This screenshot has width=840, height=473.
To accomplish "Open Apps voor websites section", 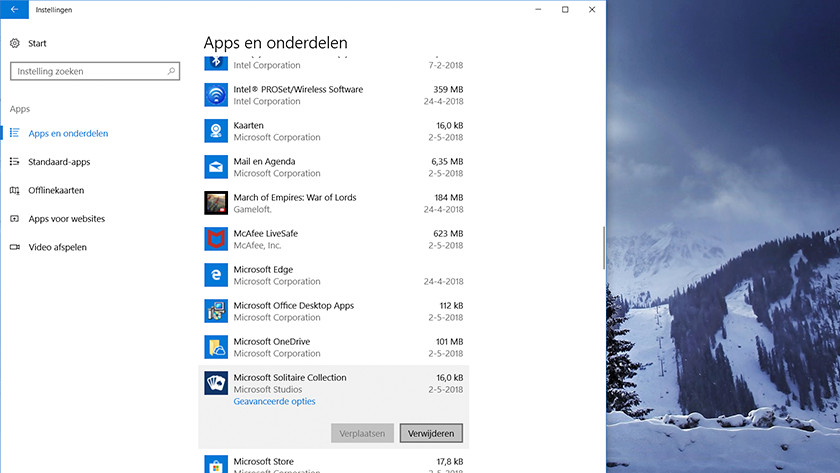I will (66, 218).
